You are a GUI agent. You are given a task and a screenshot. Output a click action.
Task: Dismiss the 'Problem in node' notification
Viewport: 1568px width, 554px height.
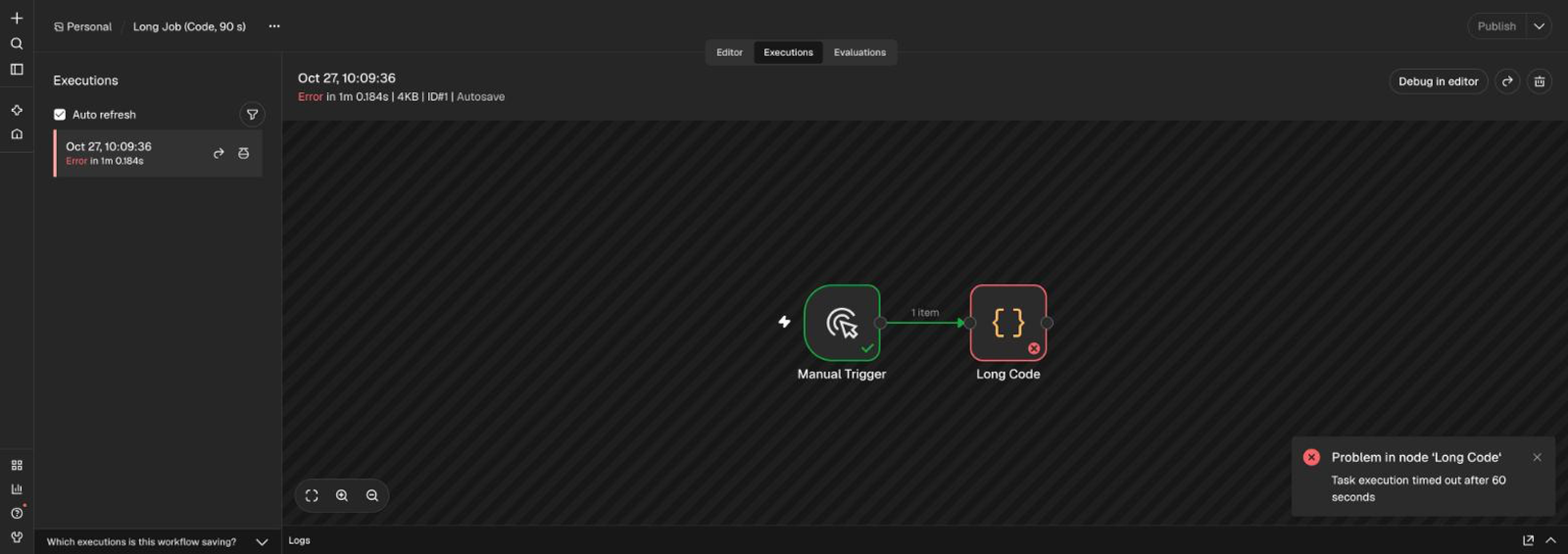point(1537,457)
